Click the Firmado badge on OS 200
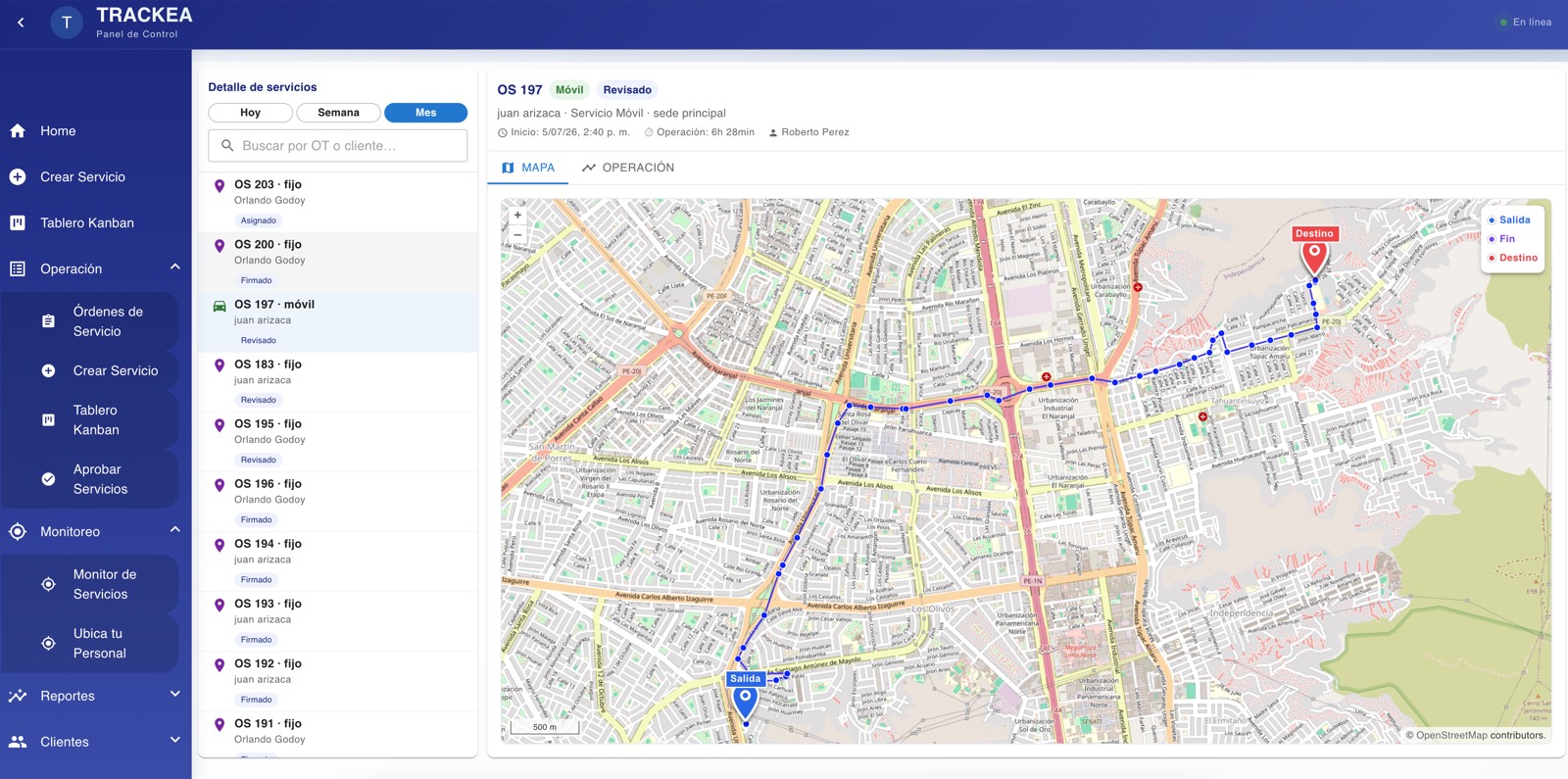The image size is (1568, 779). click(257, 280)
